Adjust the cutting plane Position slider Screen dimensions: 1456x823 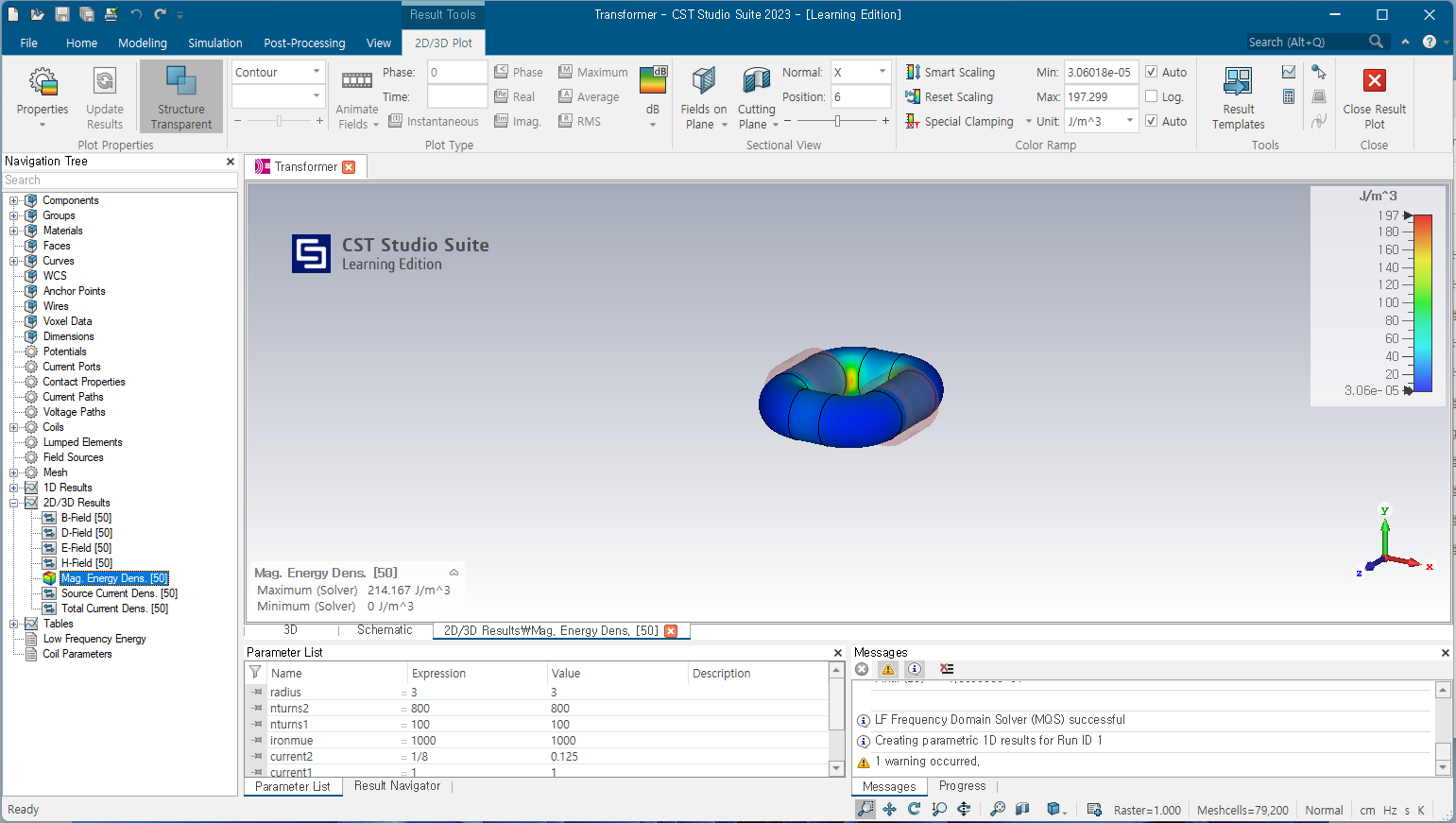[x=837, y=121]
